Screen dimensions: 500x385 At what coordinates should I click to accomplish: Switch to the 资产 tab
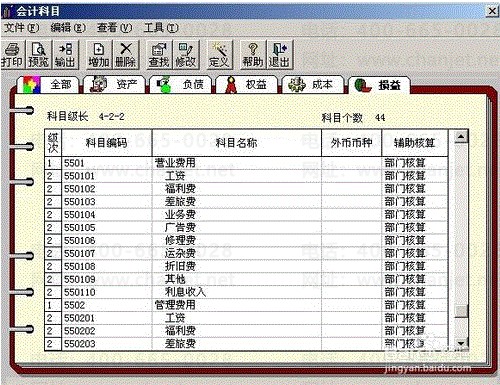click(114, 85)
